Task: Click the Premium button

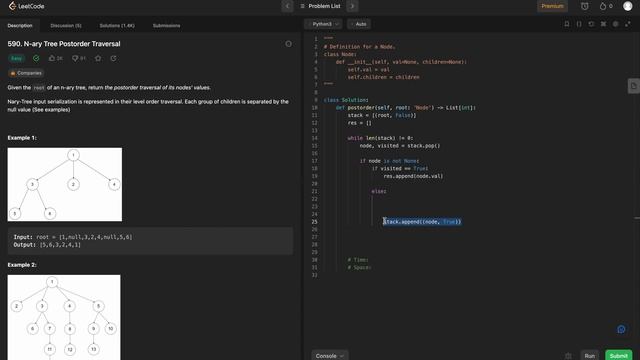Action: [x=552, y=6]
